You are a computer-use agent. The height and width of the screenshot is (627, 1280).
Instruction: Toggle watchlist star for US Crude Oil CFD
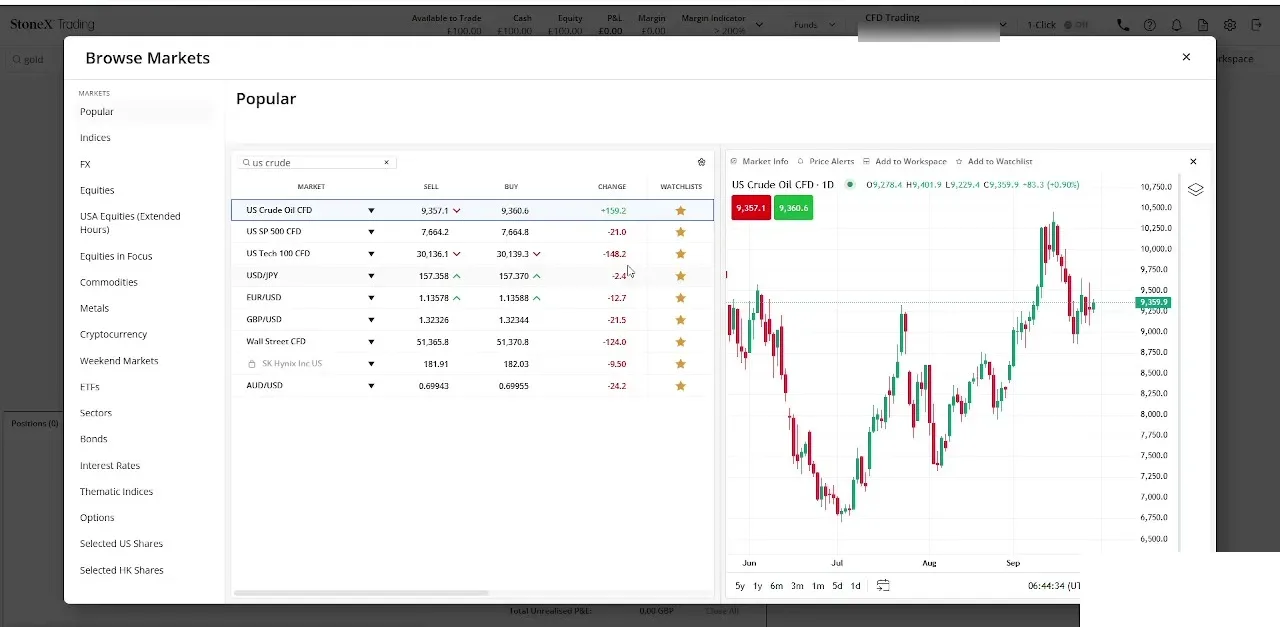click(x=681, y=211)
